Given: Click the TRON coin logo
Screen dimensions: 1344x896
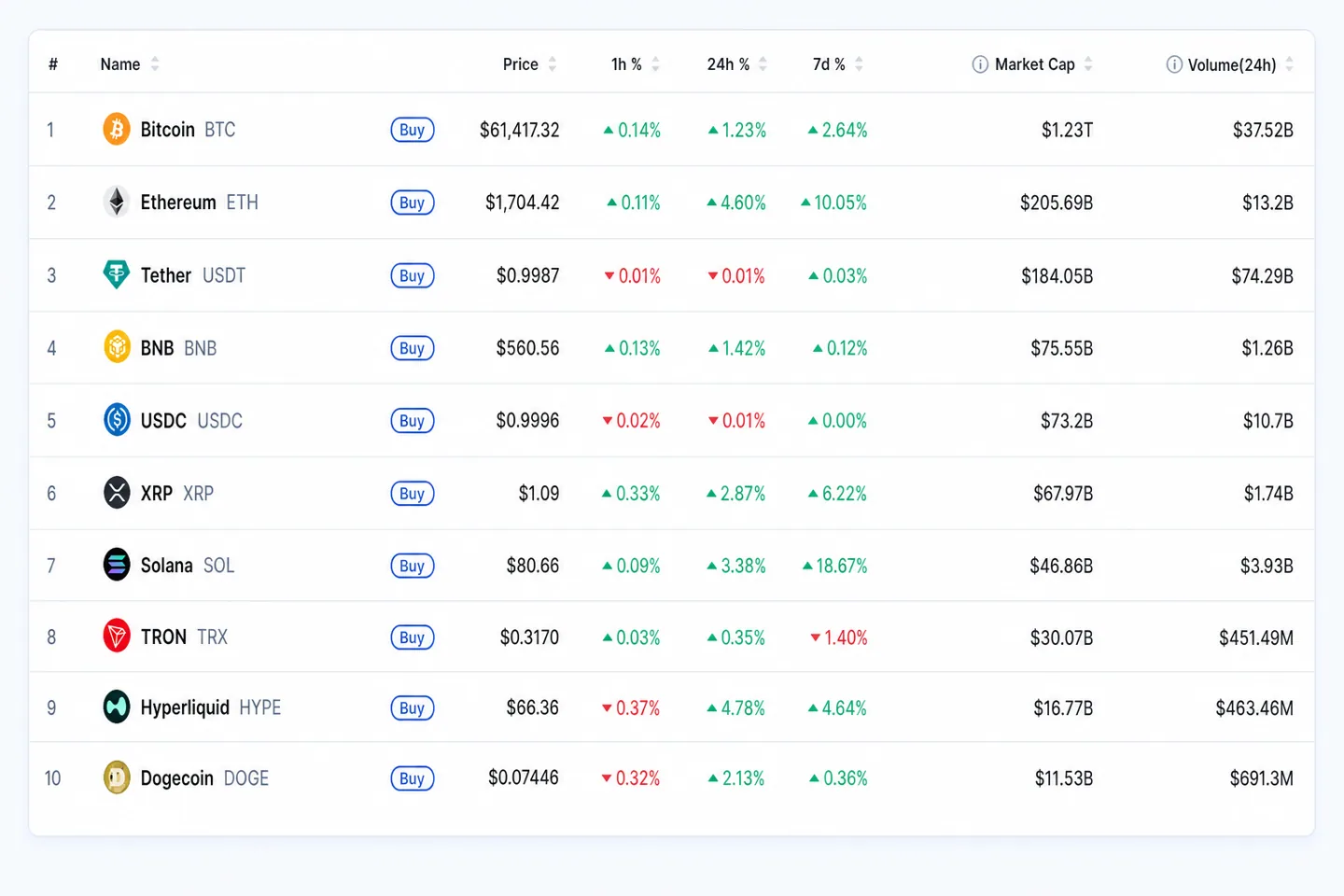Looking at the screenshot, I should pos(117,637).
